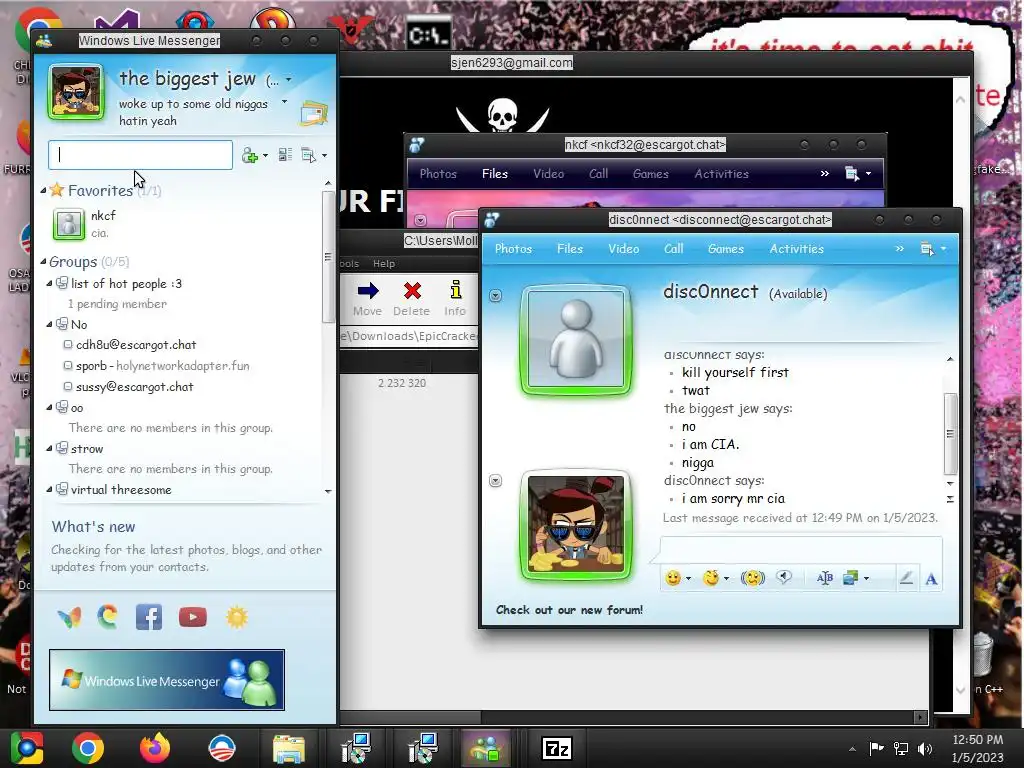The image size is (1024, 768).
Task: Click the YouTube icon in Messenger bottom bar
Action: point(193,617)
